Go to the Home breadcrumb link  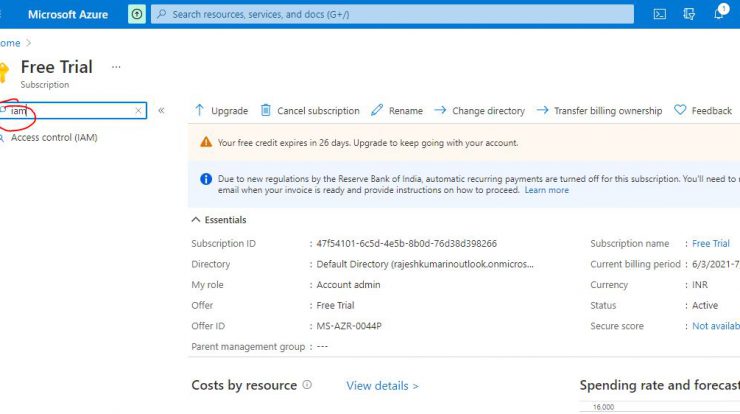pyautogui.click(x=10, y=43)
